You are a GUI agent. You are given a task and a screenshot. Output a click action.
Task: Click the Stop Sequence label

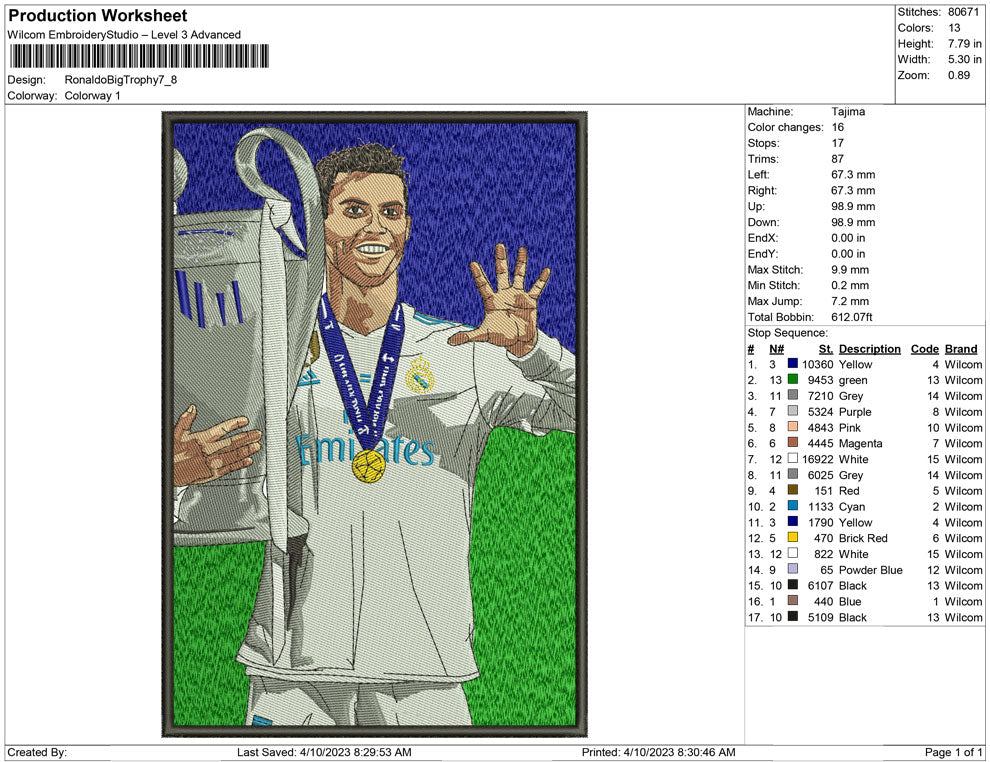[787, 333]
